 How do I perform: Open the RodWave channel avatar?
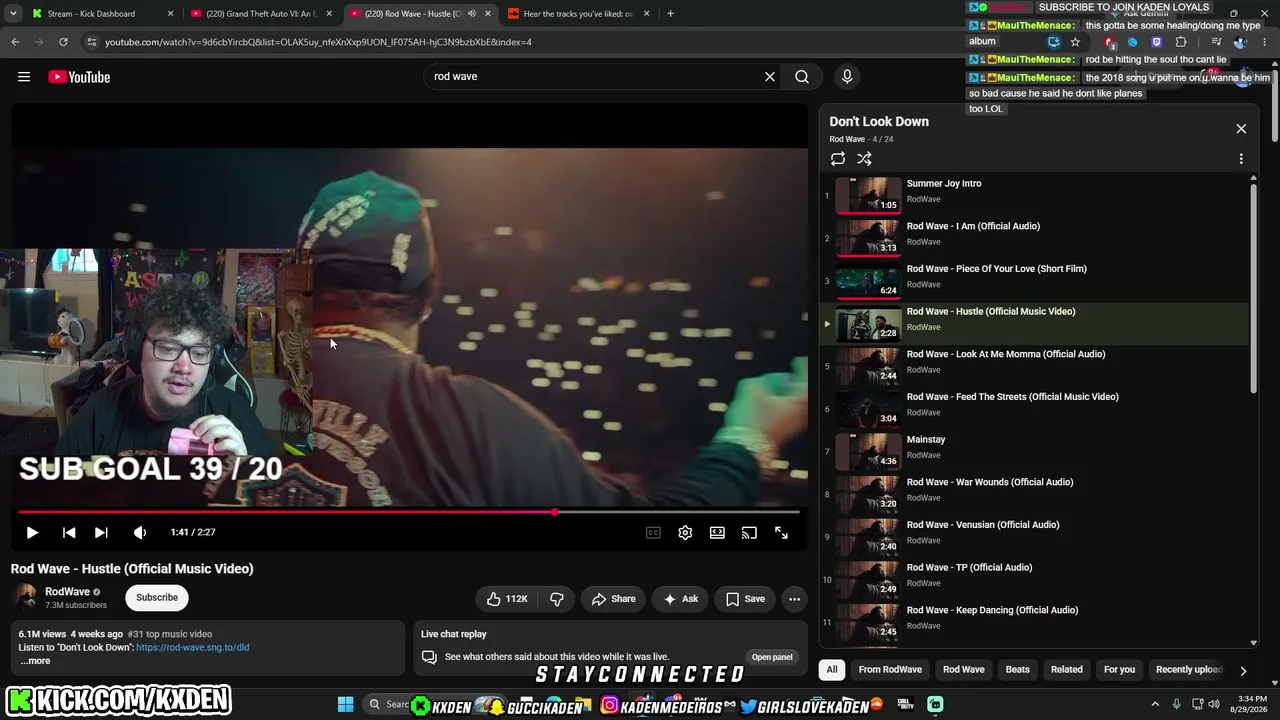point(25,597)
